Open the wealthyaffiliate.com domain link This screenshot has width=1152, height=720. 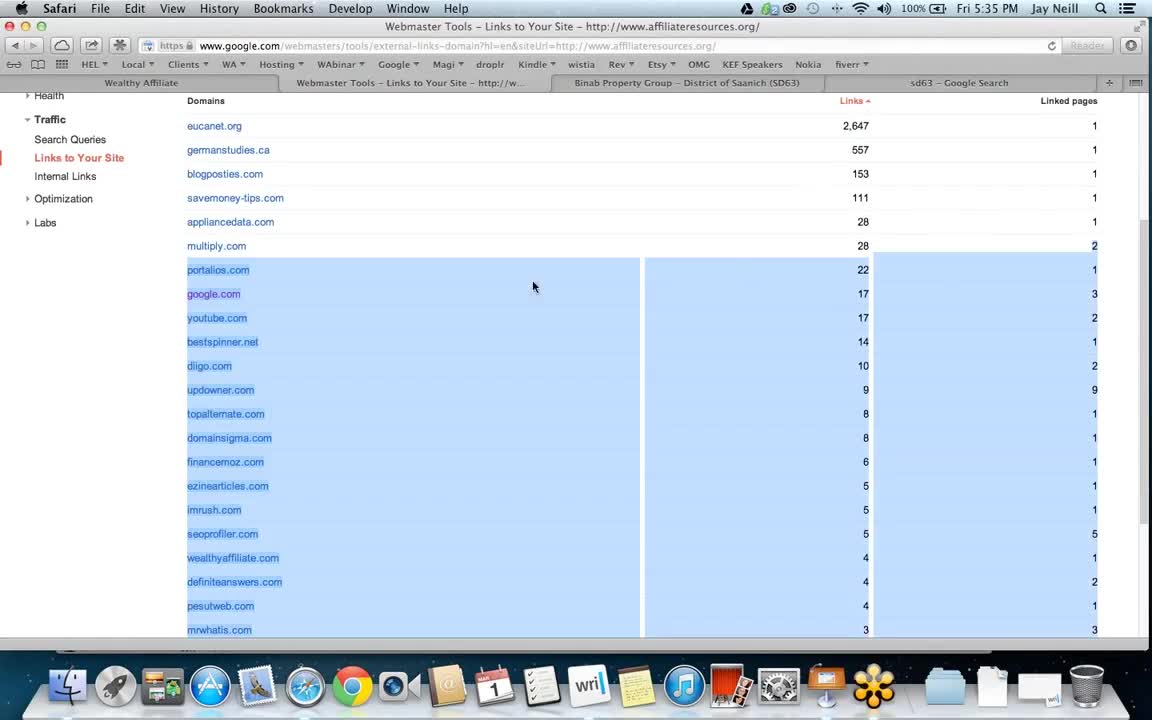click(x=233, y=558)
